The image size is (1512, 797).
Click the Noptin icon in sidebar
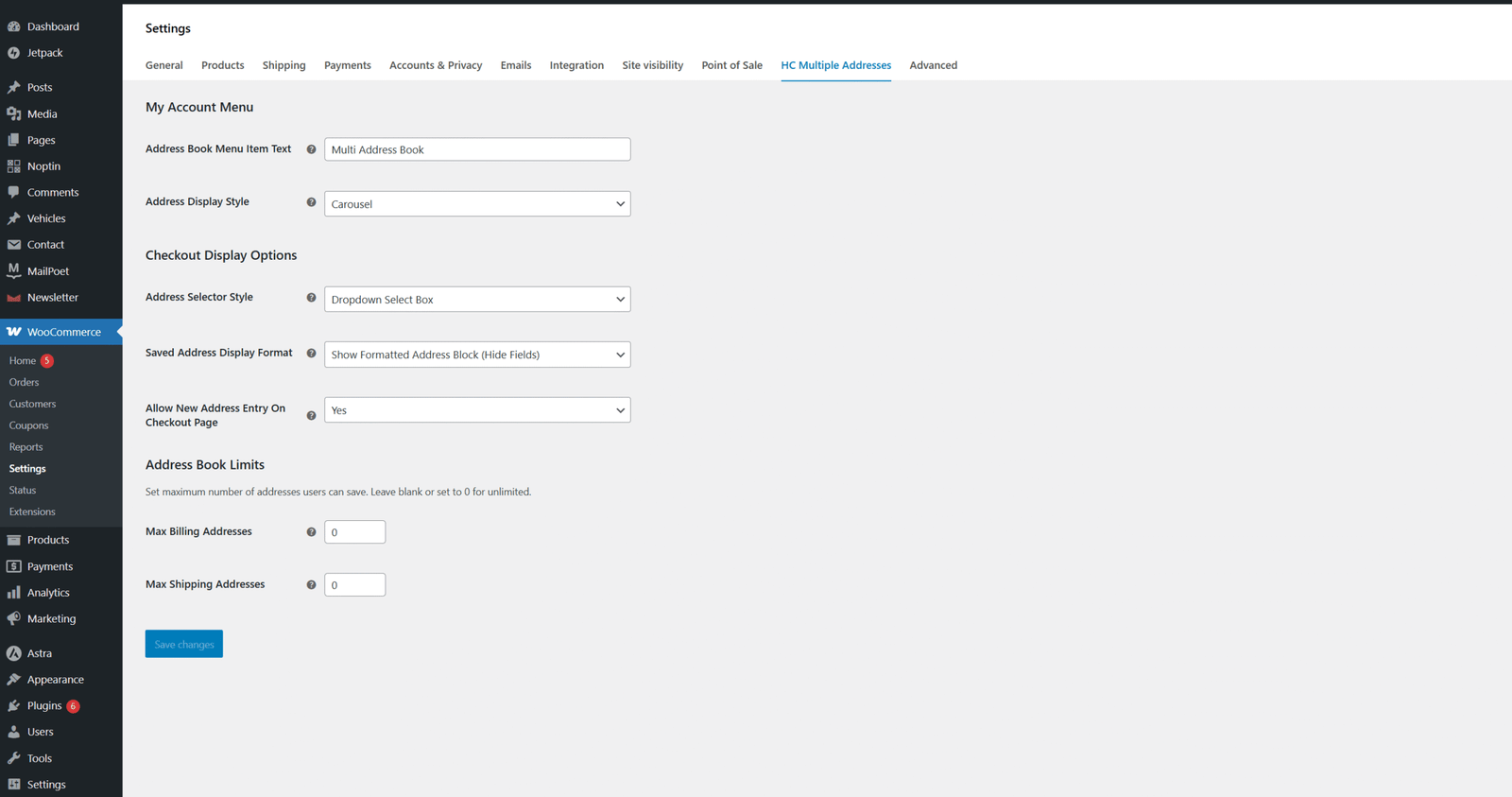(x=13, y=166)
